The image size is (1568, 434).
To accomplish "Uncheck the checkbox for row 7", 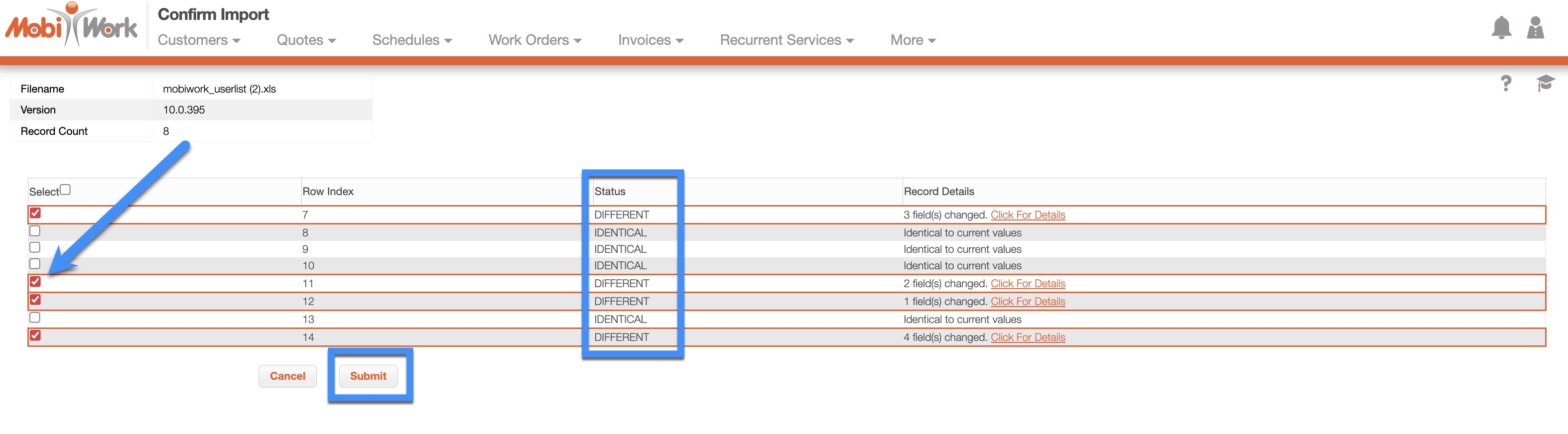I will click(35, 214).
